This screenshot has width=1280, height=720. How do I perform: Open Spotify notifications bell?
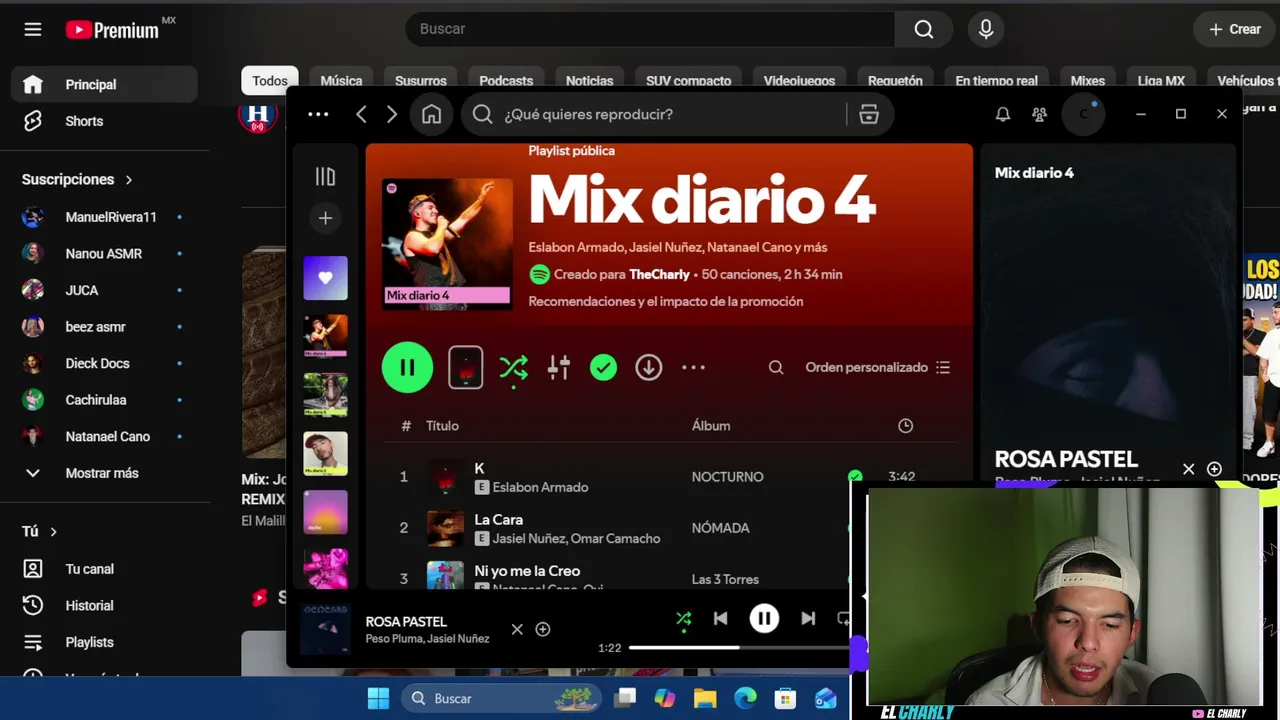tap(1002, 114)
